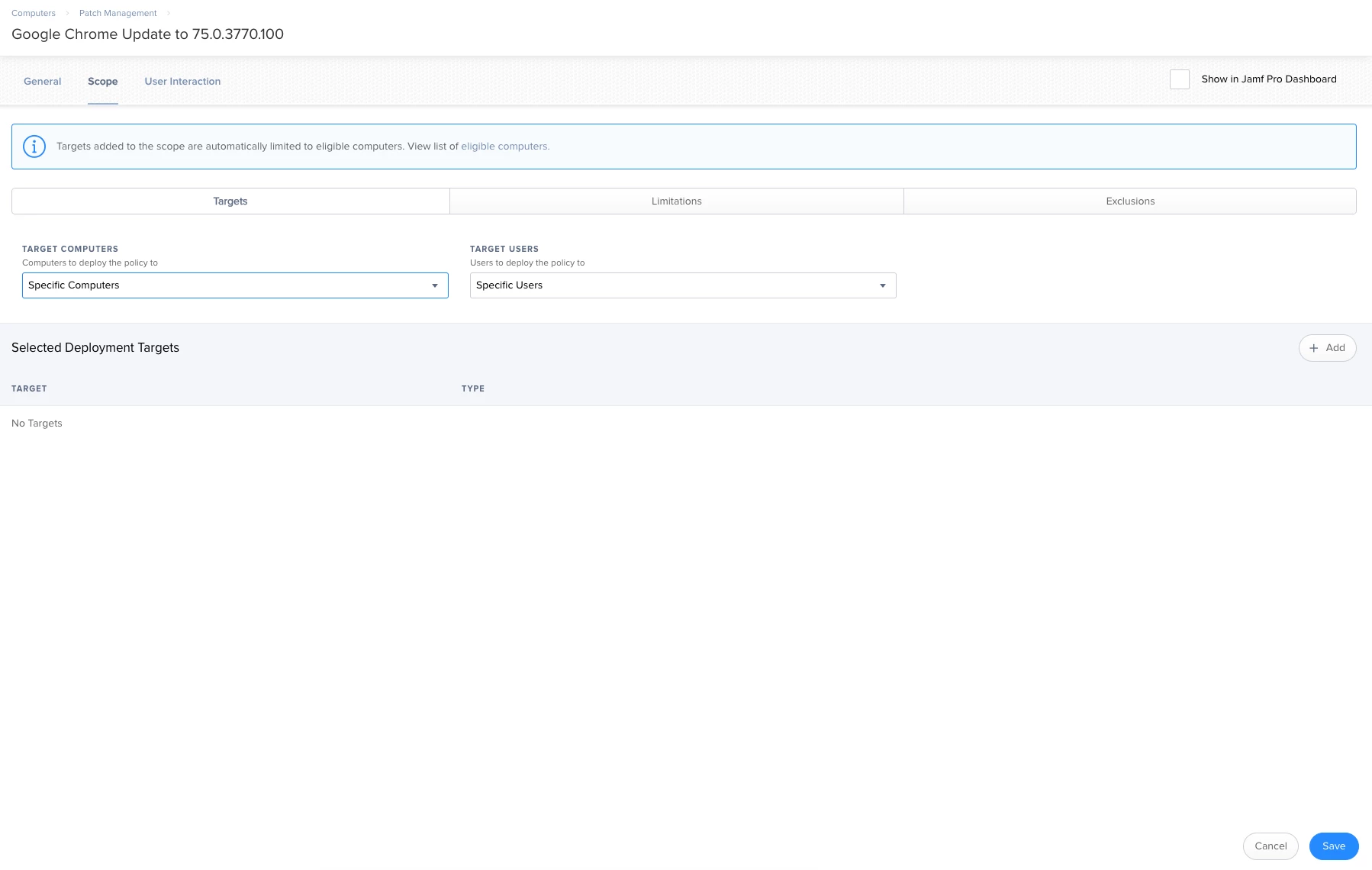Image resolution: width=1372 pixels, height=870 pixels.
Task: Click the policy title Google Chrome Update
Action: 147,34
